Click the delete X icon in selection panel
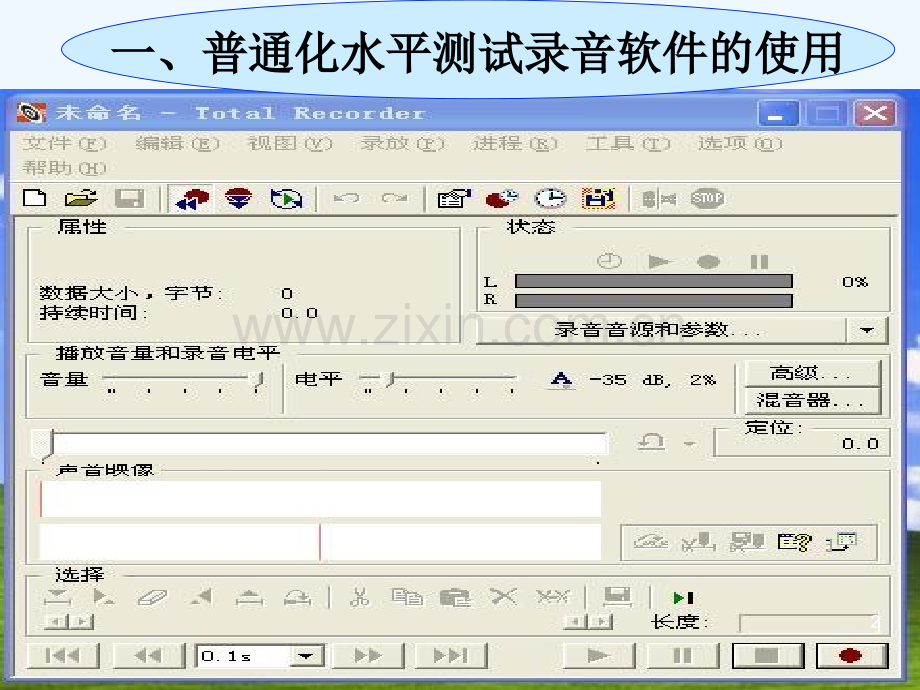This screenshot has height=690, width=920. click(503, 597)
